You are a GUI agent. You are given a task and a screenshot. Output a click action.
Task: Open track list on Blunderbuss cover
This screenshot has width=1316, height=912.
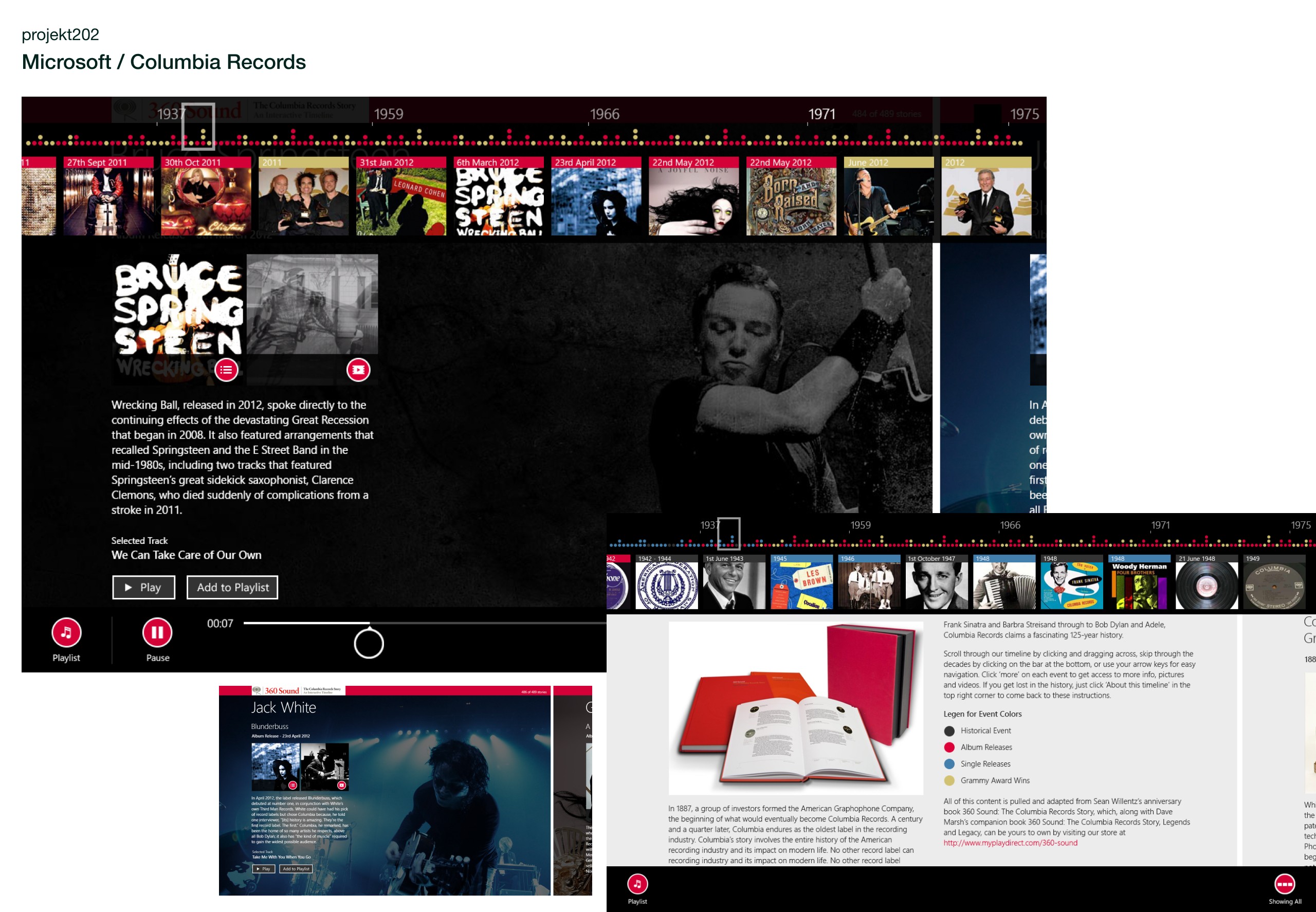pyautogui.click(x=293, y=785)
